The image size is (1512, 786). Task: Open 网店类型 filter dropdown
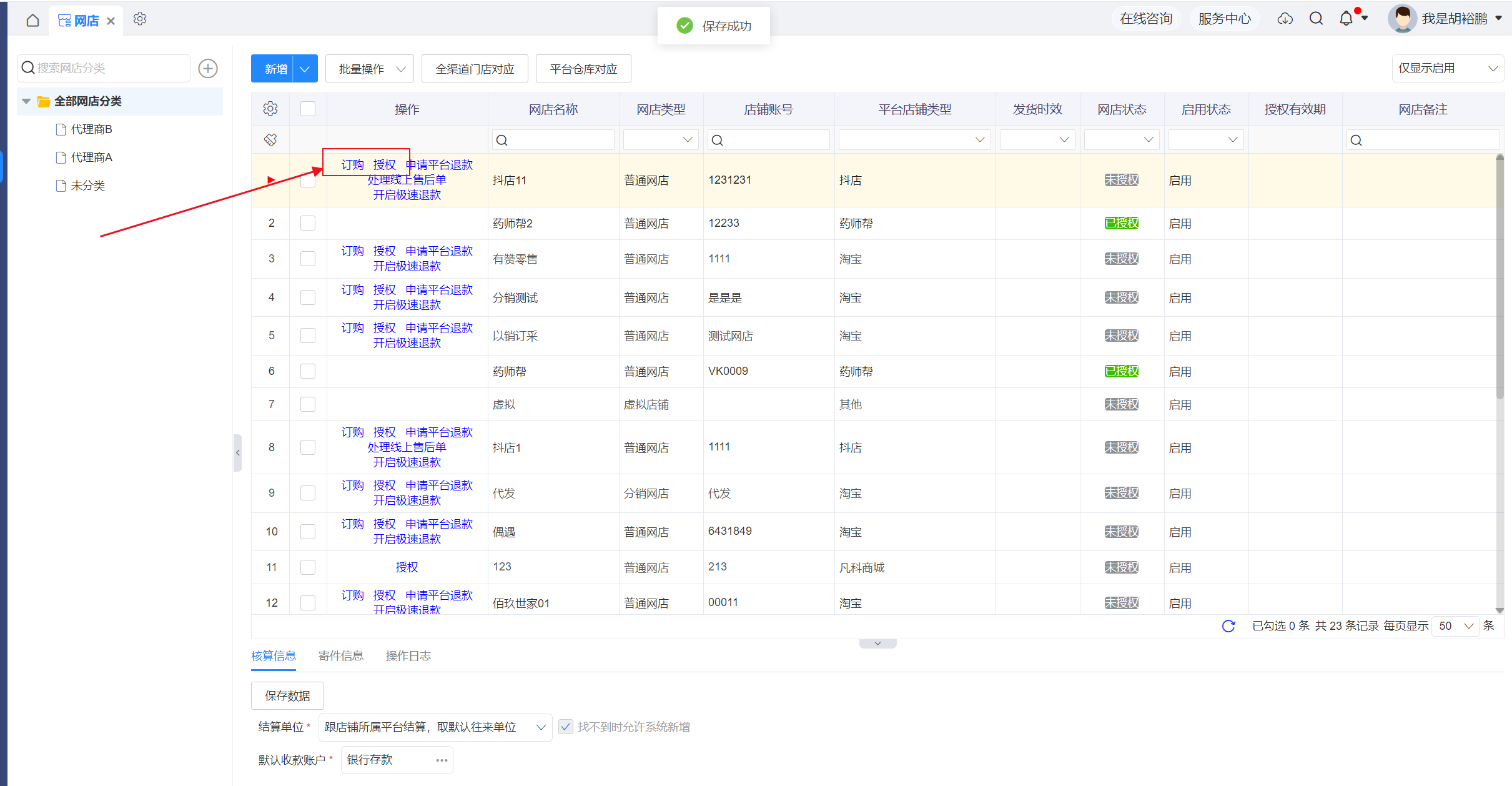(661, 140)
